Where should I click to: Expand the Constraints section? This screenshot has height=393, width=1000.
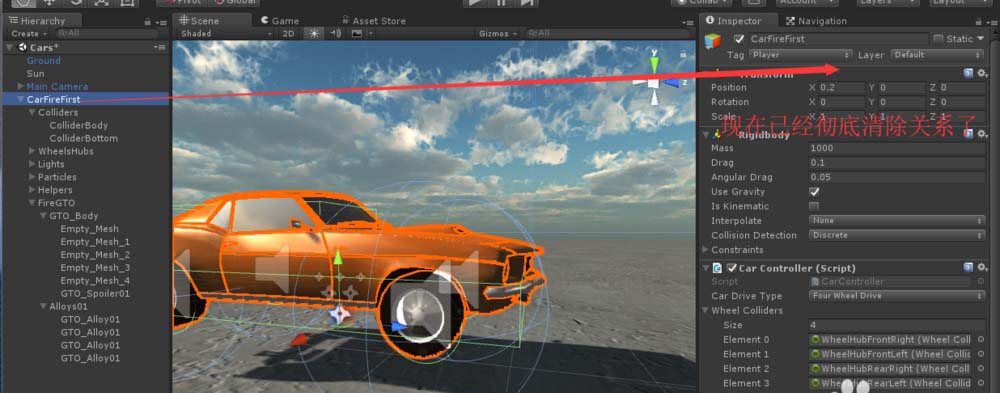[705, 249]
